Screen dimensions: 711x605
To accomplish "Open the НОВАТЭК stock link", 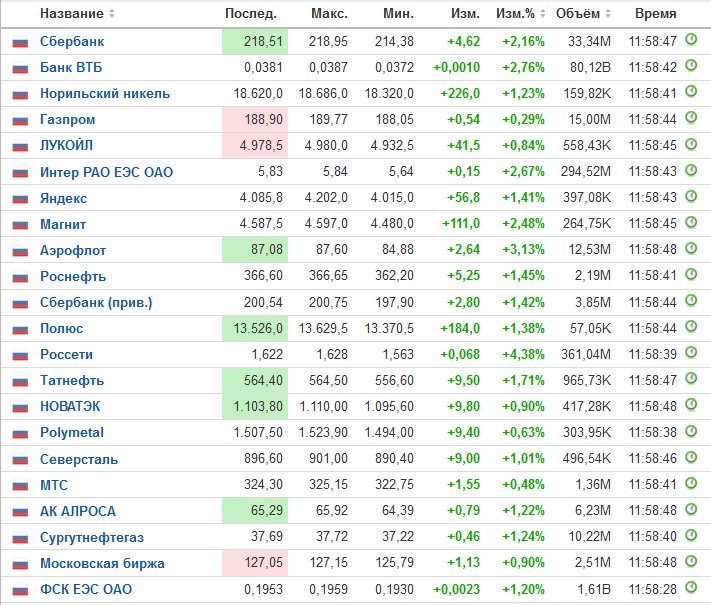I will pyautogui.click(x=70, y=406).
